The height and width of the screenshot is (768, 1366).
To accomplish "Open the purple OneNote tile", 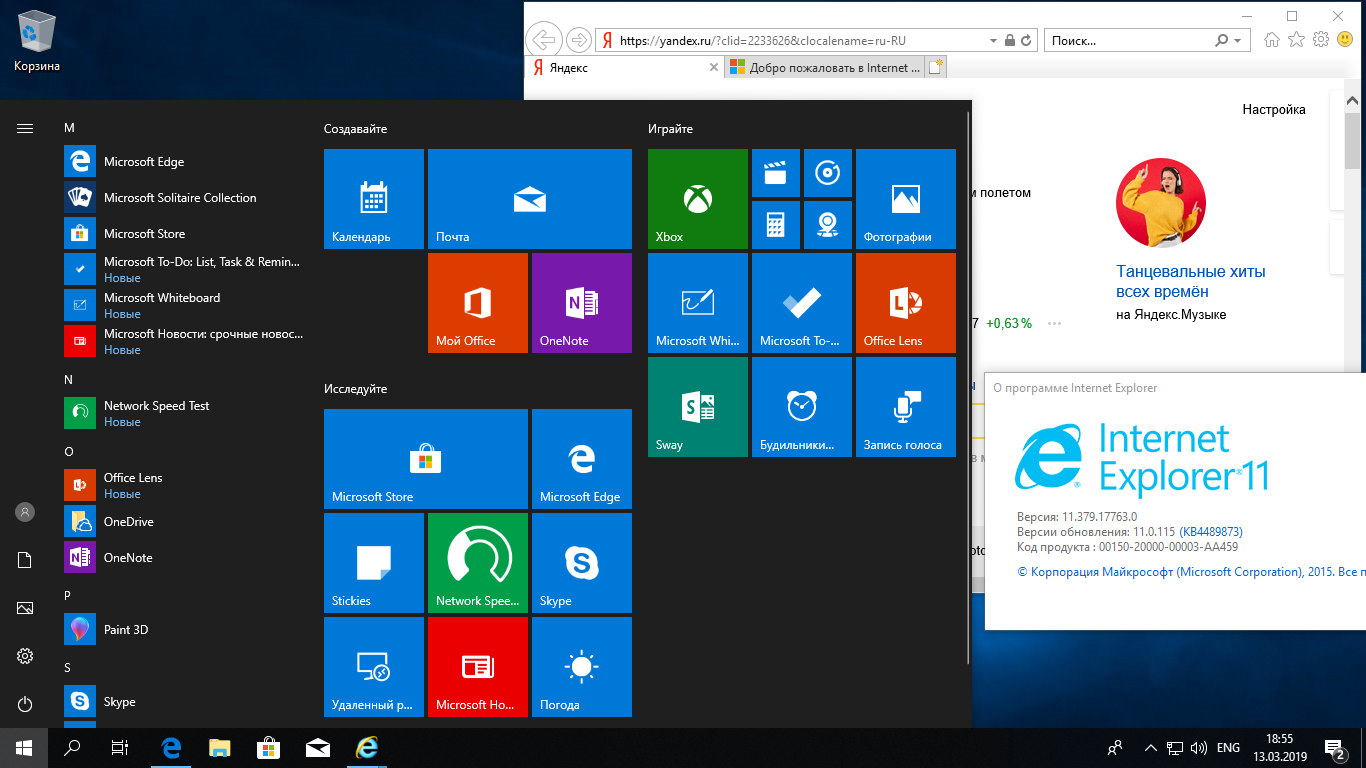I will click(x=582, y=303).
